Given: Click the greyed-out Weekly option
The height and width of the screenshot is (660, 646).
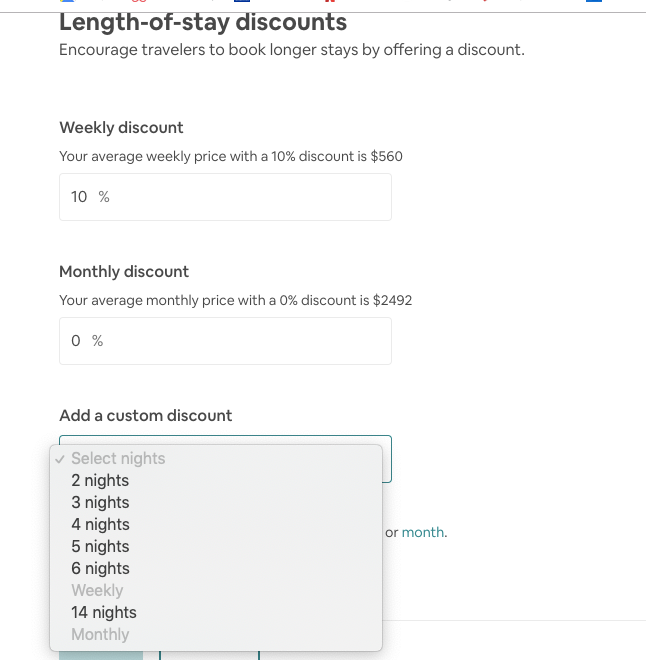Looking at the screenshot, I should (97, 591).
